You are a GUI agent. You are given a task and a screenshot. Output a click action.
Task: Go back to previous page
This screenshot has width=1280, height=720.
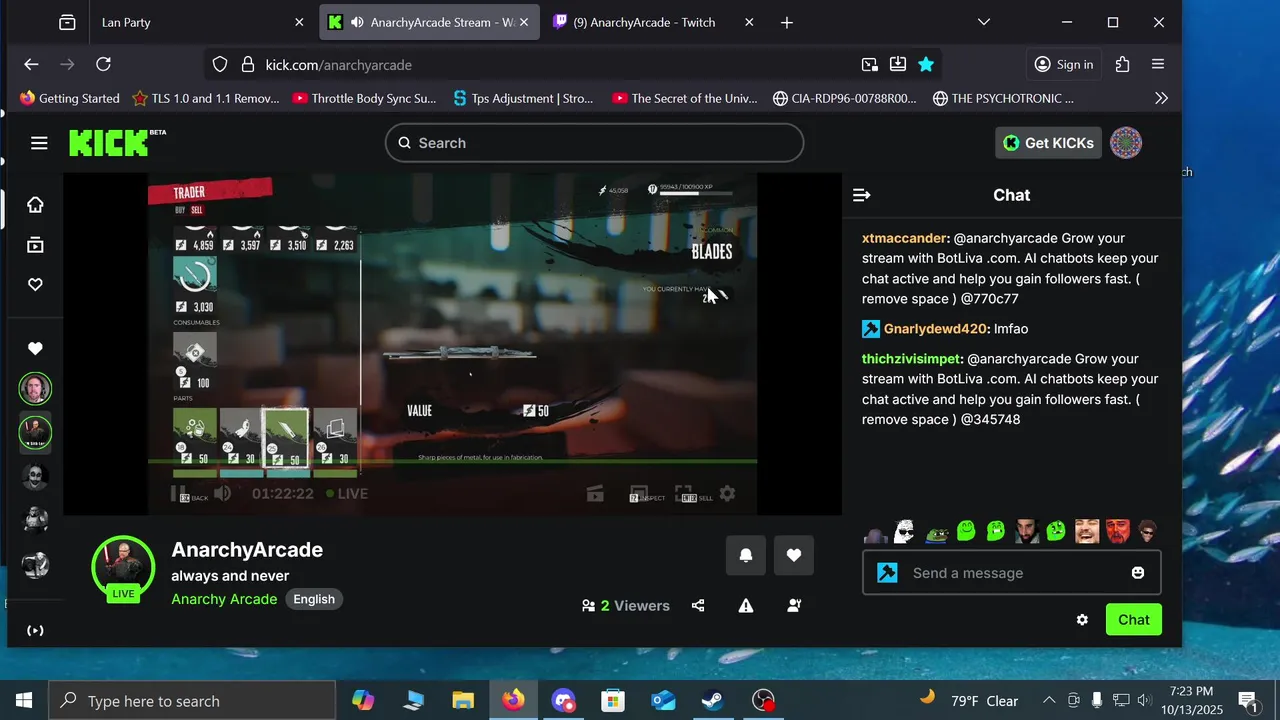(x=31, y=64)
